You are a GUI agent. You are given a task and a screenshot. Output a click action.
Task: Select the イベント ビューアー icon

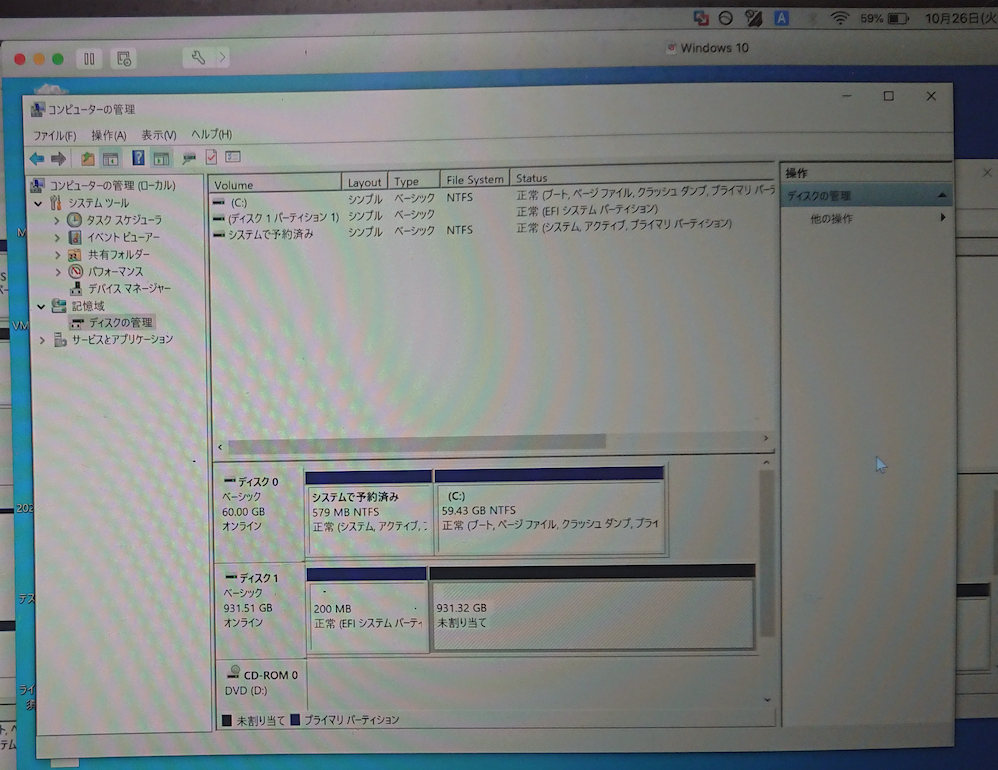[75, 237]
